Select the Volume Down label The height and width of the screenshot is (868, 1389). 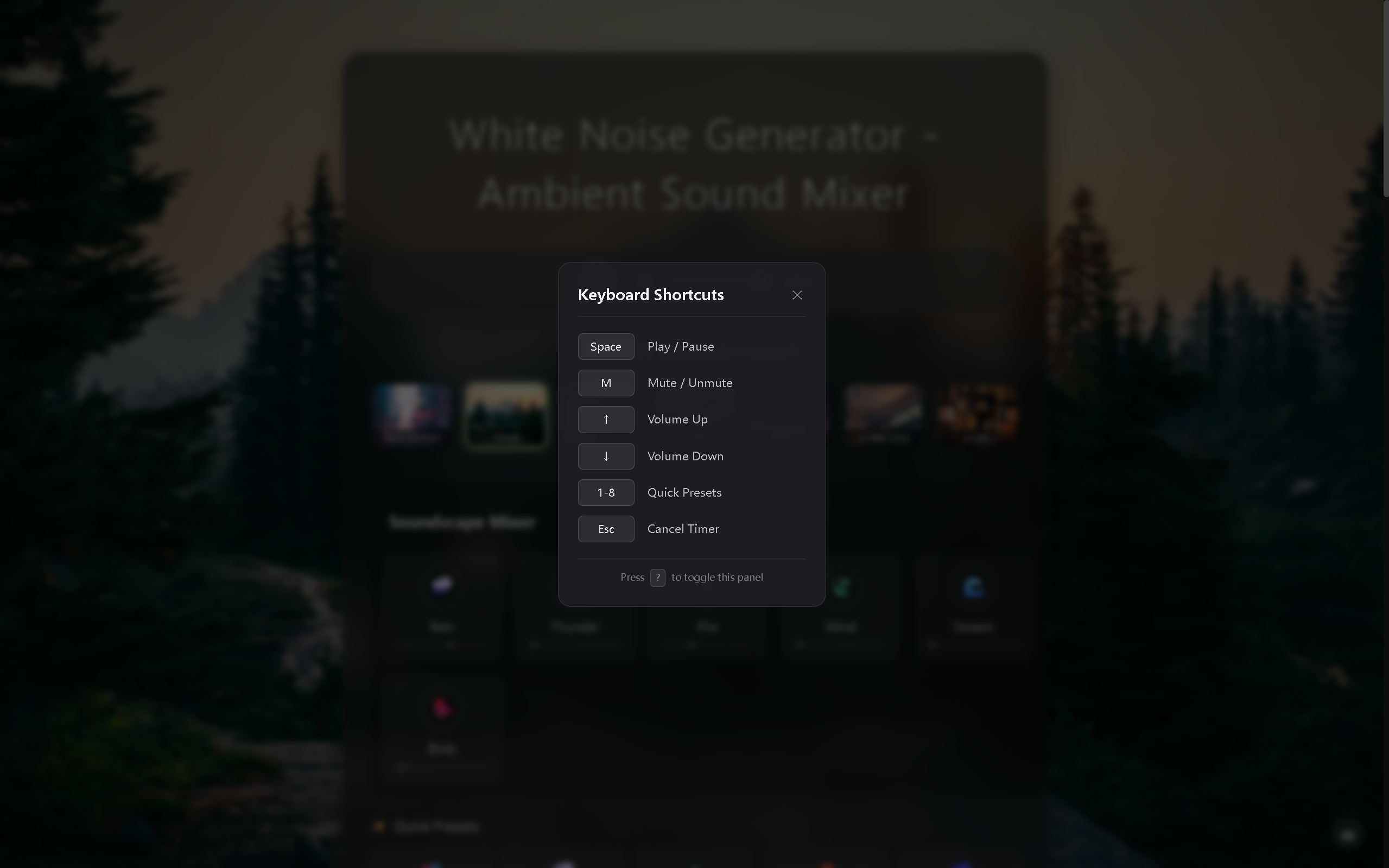point(685,457)
